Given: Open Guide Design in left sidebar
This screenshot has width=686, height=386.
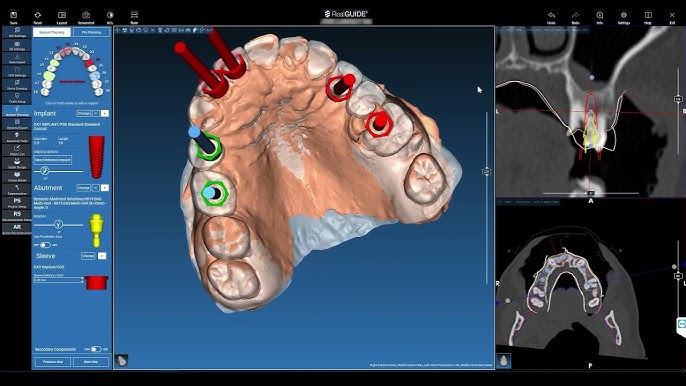Looking at the screenshot, I should point(17,163).
